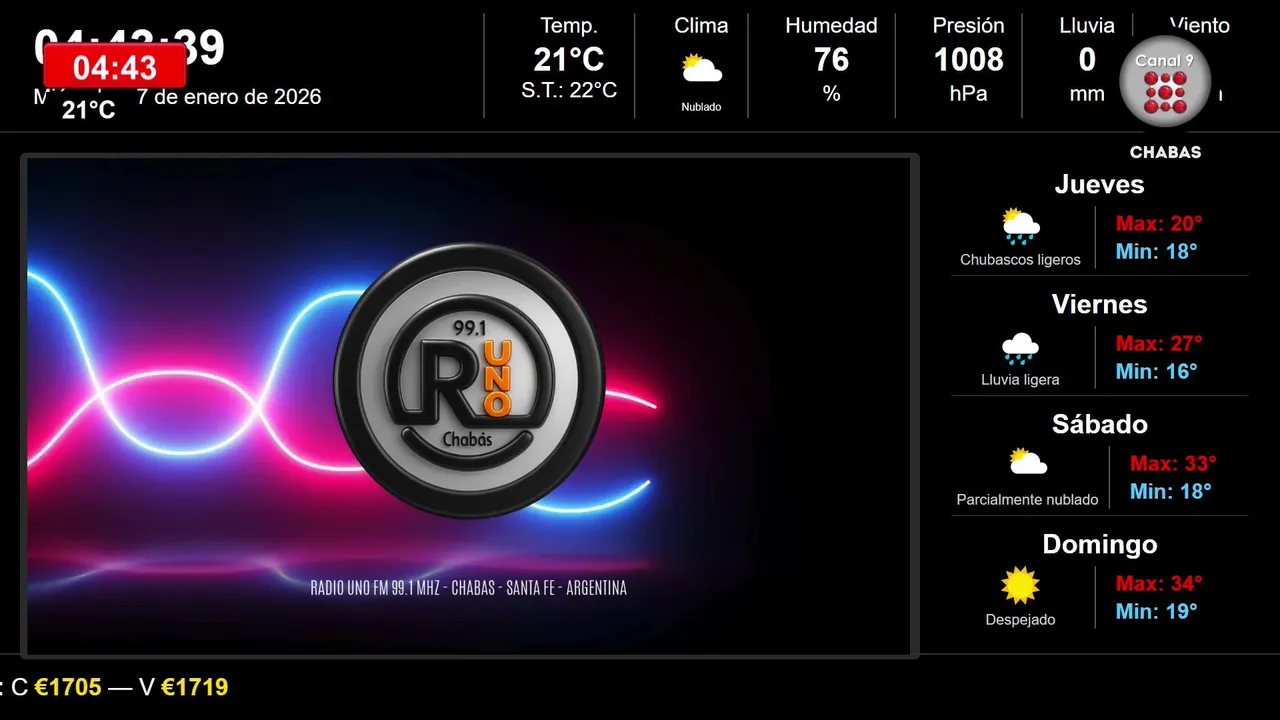The width and height of the screenshot is (1280, 720).
Task: Click the 21°C under the clock badge
Action: tap(89, 110)
